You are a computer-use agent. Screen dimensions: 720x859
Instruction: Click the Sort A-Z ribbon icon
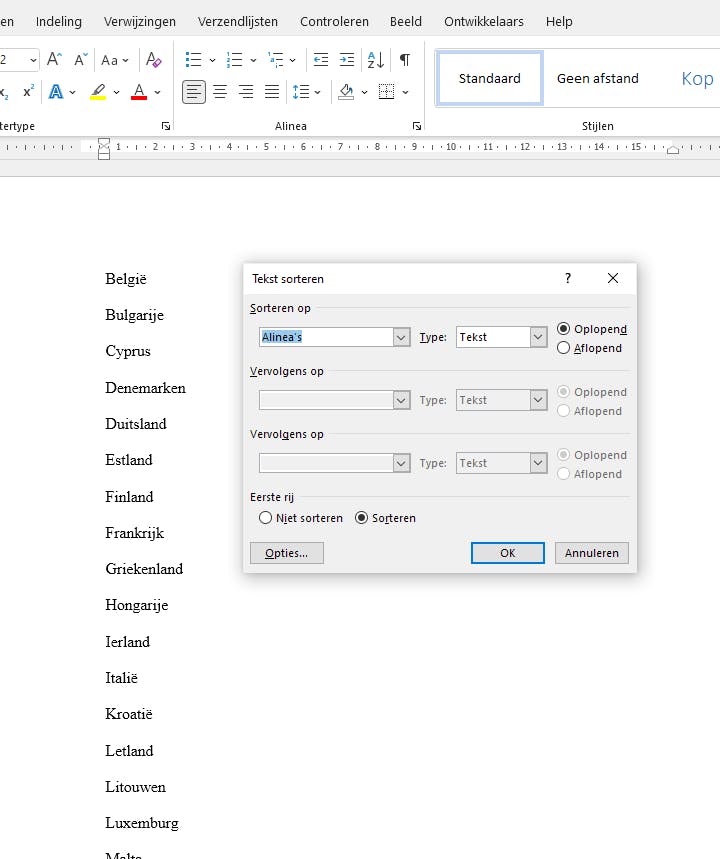pyautogui.click(x=376, y=60)
